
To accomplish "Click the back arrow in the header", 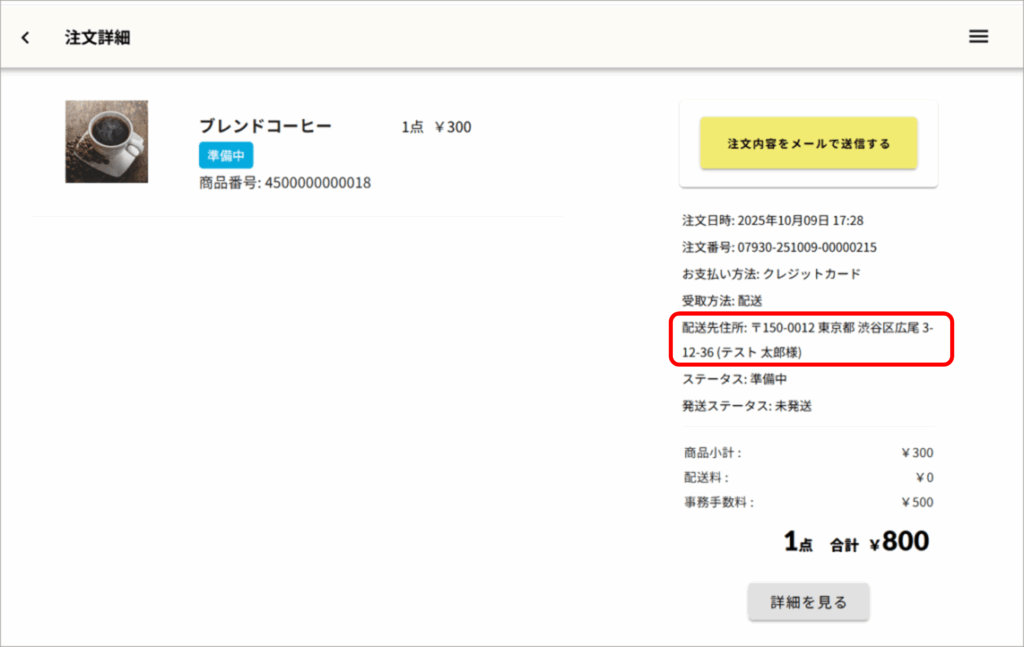I will (x=26, y=38).
